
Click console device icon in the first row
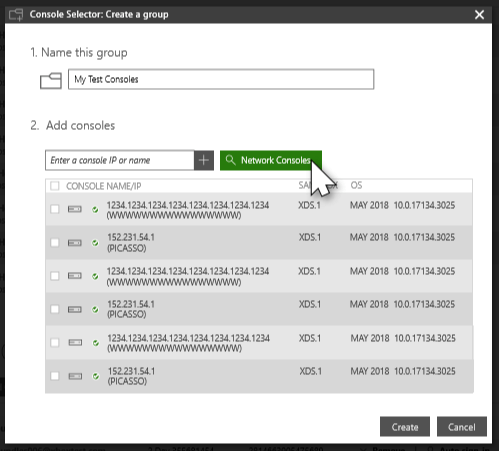coord(75,209)
